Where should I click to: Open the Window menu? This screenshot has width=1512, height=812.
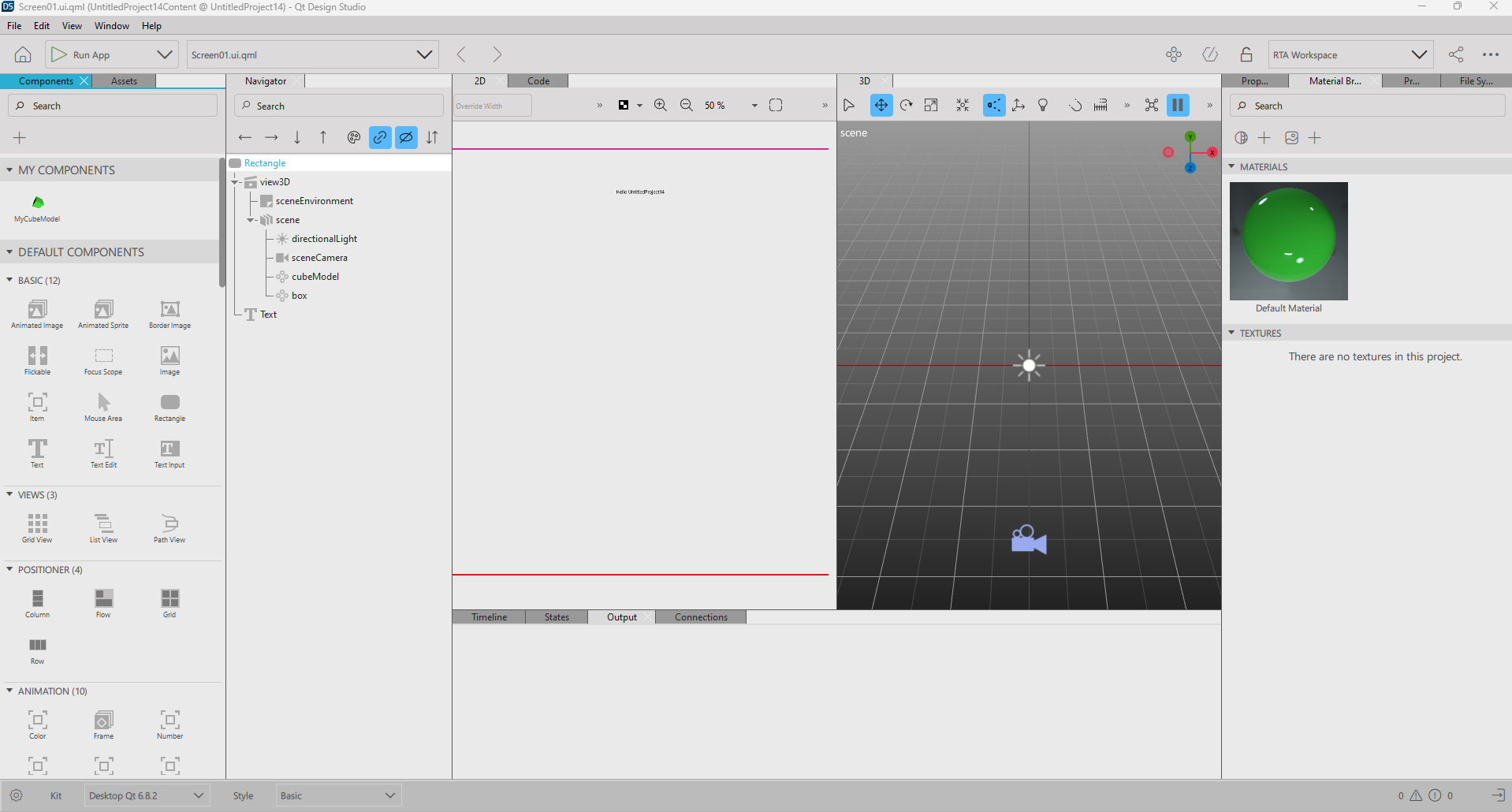[111, 26]
